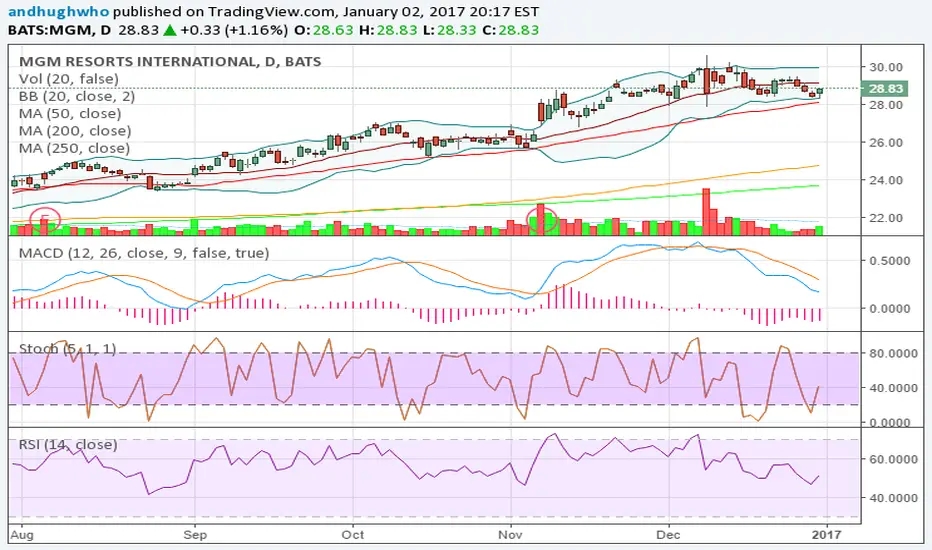
Task: Open the andhughwho author link
Action: [x=59, y=11]
